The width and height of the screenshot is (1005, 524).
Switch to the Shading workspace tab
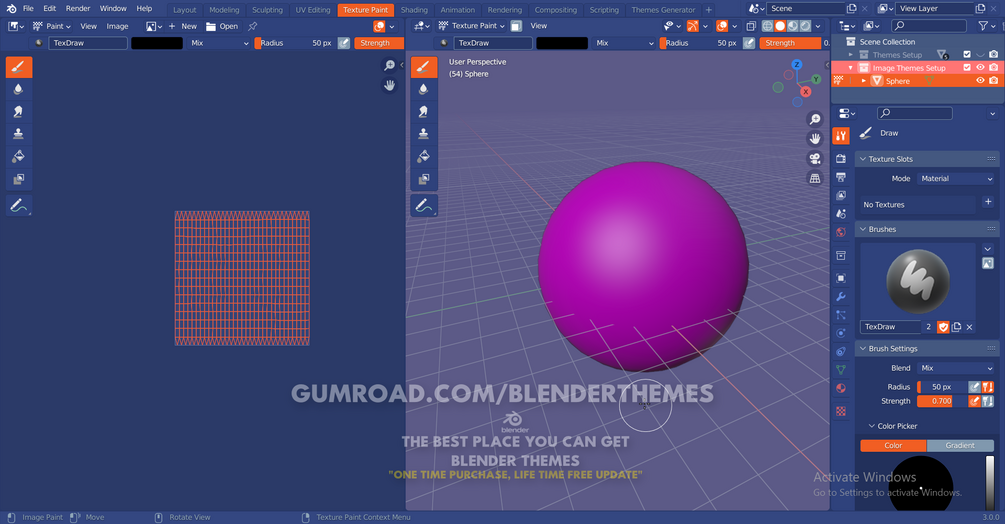[414, 10]
